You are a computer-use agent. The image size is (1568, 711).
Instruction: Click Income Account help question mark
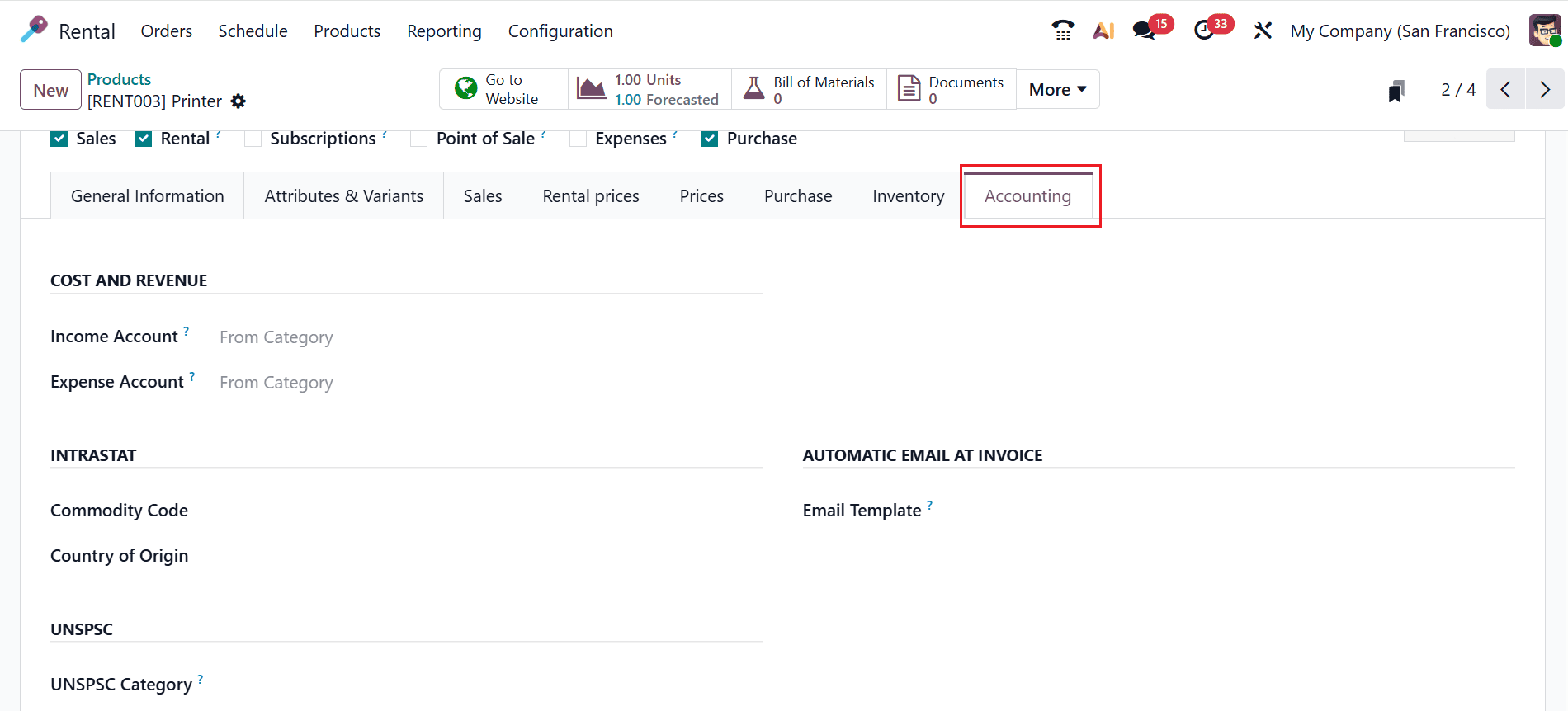pyautogui.click(x=187, y=331)
